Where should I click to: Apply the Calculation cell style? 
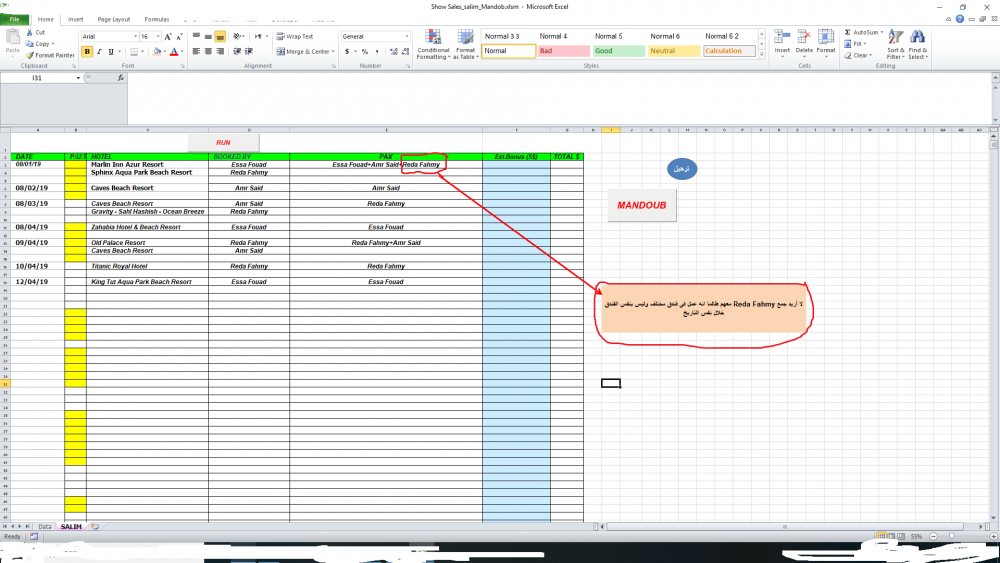click(729, 51)
